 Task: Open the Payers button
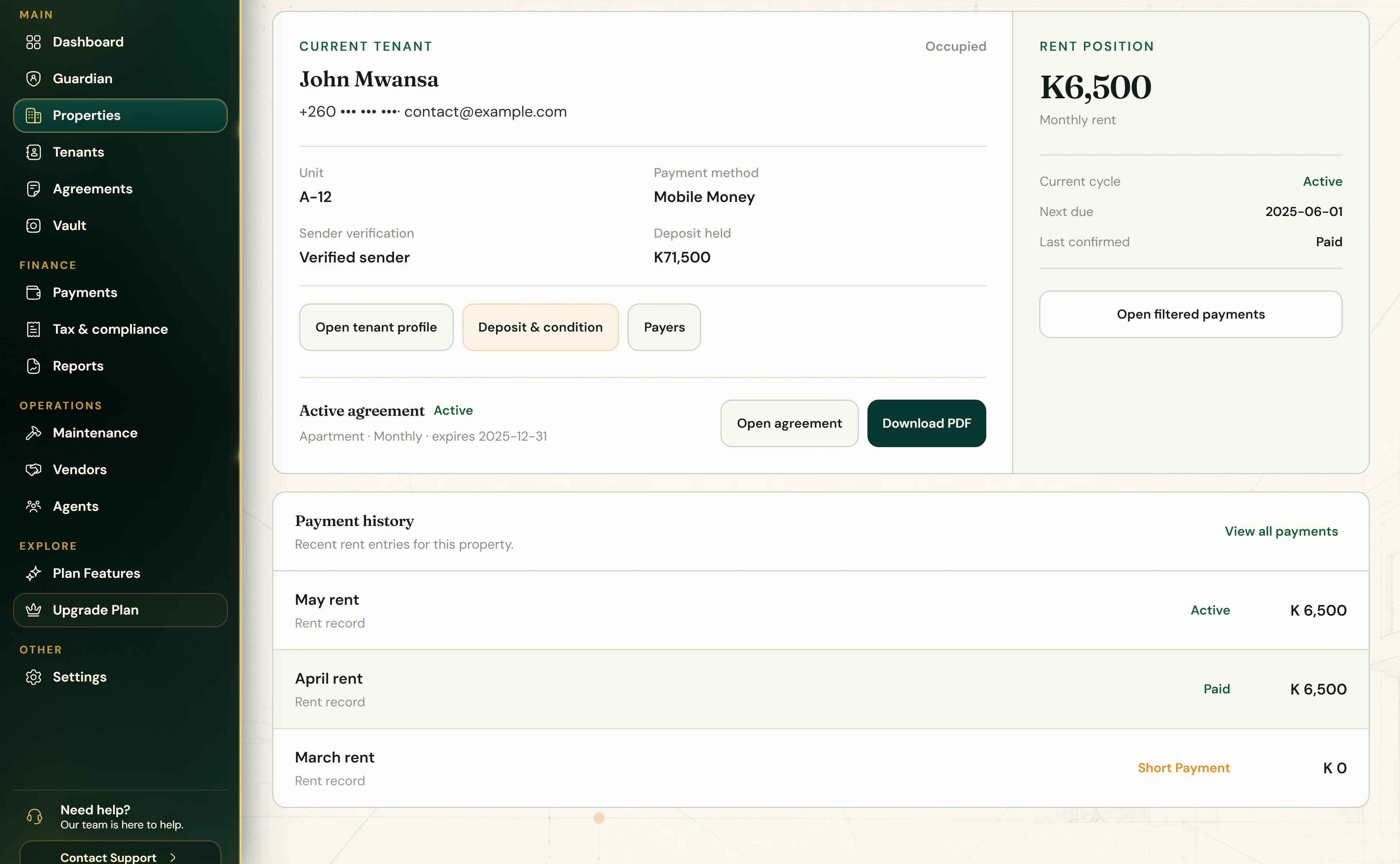tap(664, 327)
